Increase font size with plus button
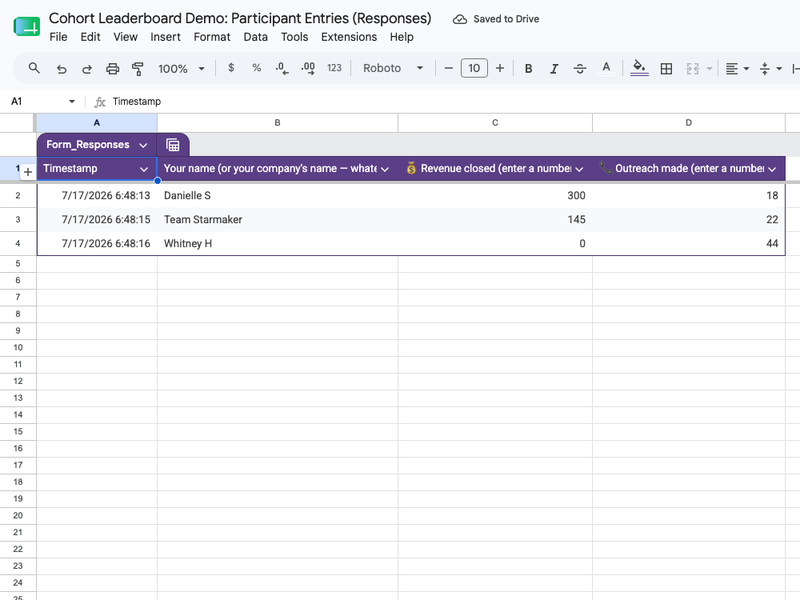This screenshot has width=800, height=600. tap(500, 68)
